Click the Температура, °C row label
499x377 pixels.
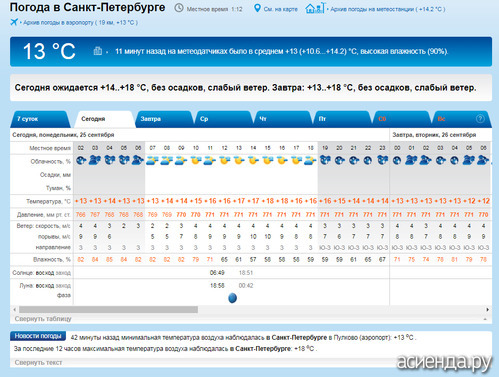click(x=48, y=201)
